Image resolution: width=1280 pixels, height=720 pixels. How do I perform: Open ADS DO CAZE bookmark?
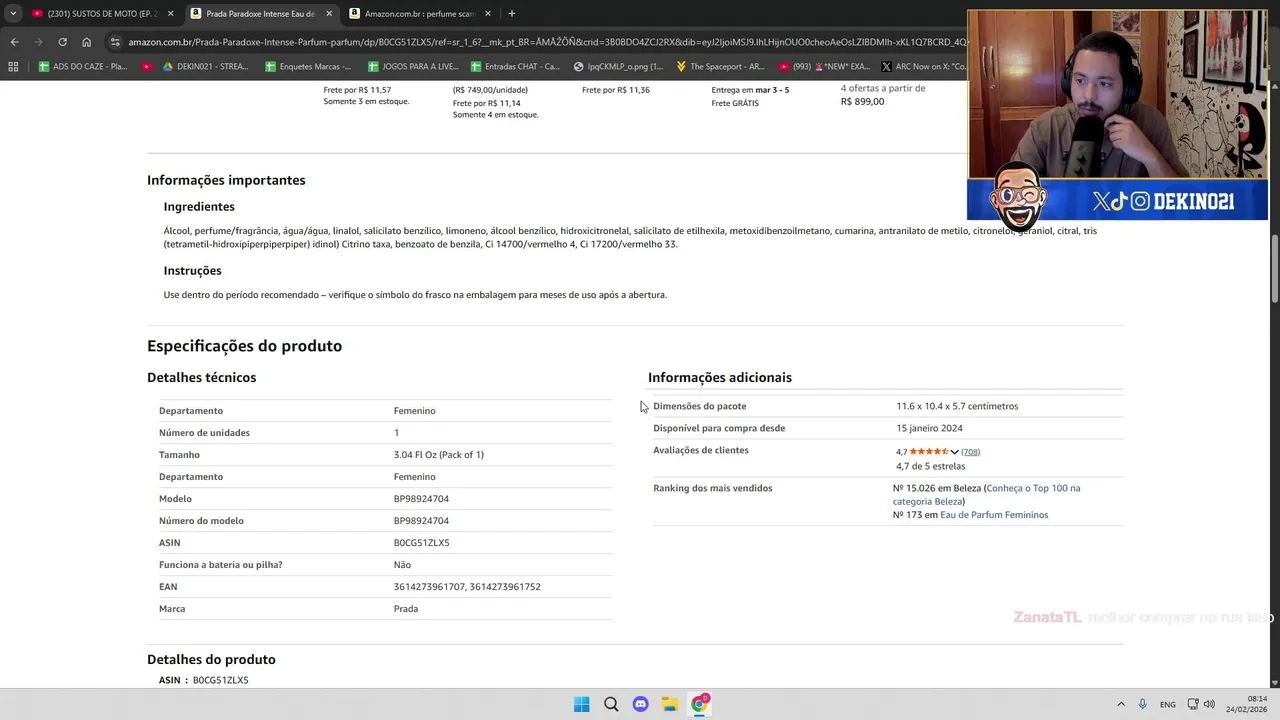tap(82, 66)
